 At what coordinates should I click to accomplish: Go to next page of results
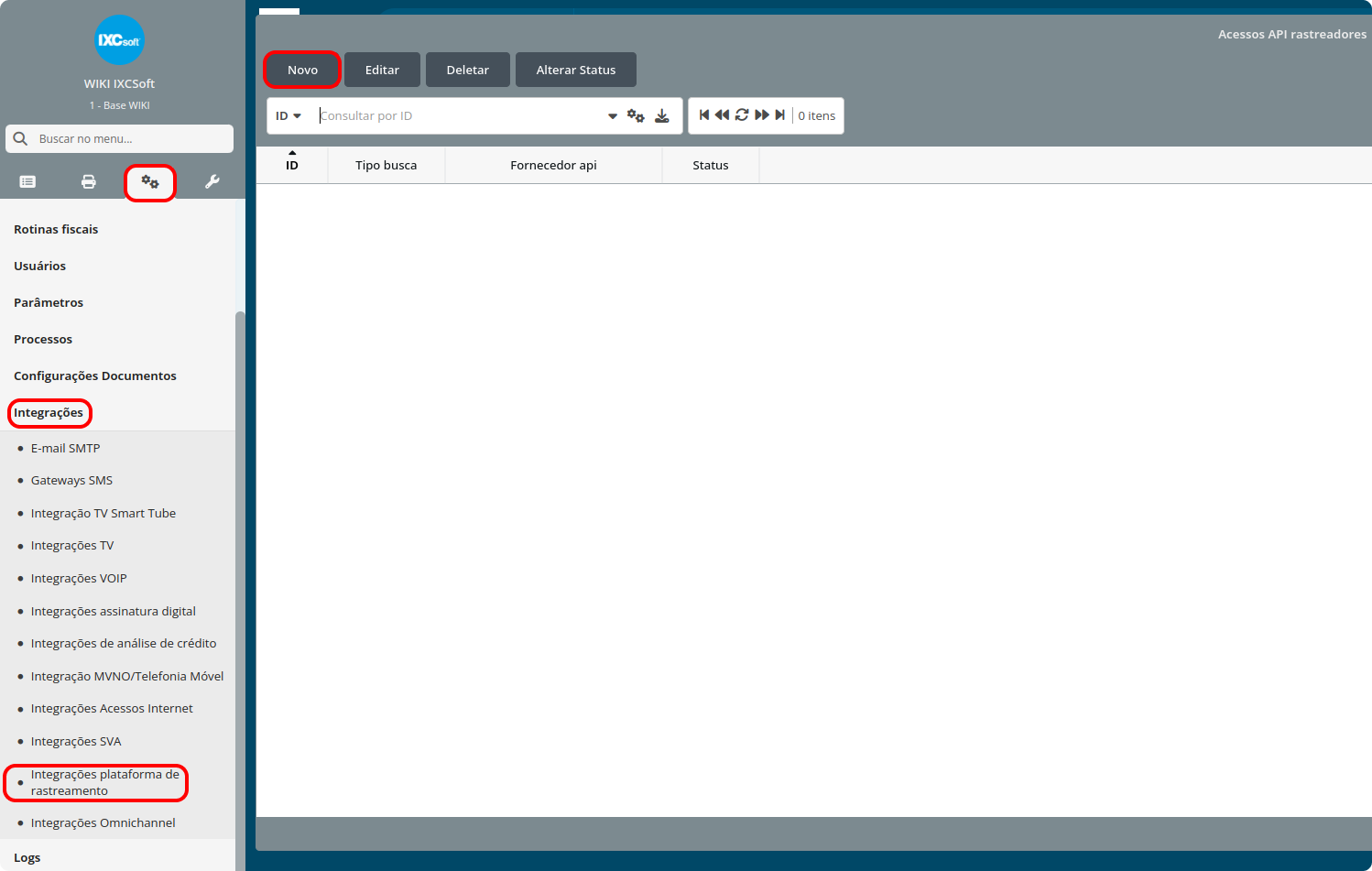[x=762, y=114]
